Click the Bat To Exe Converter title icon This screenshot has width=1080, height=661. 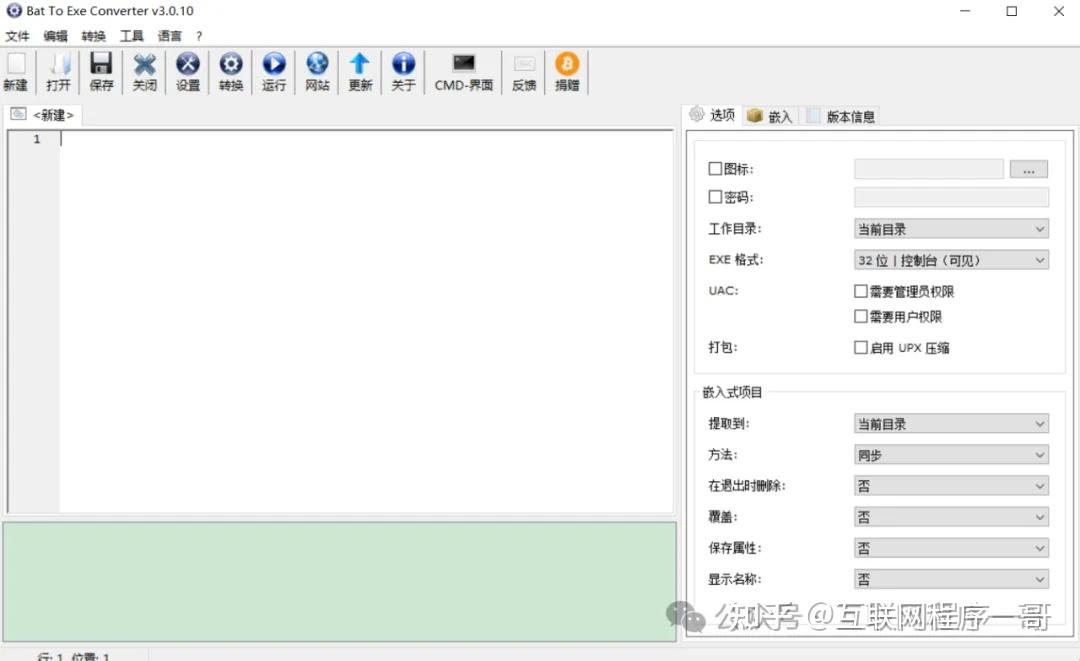[x=14, y=10]
